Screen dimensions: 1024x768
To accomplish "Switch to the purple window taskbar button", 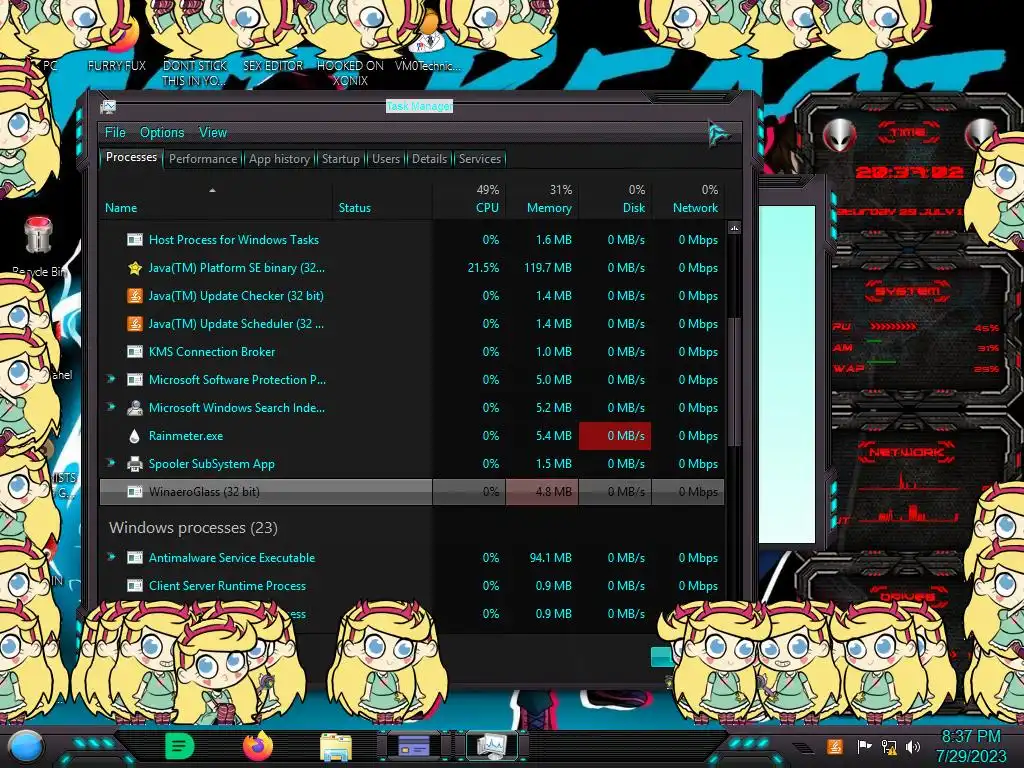I will (413, 746).
